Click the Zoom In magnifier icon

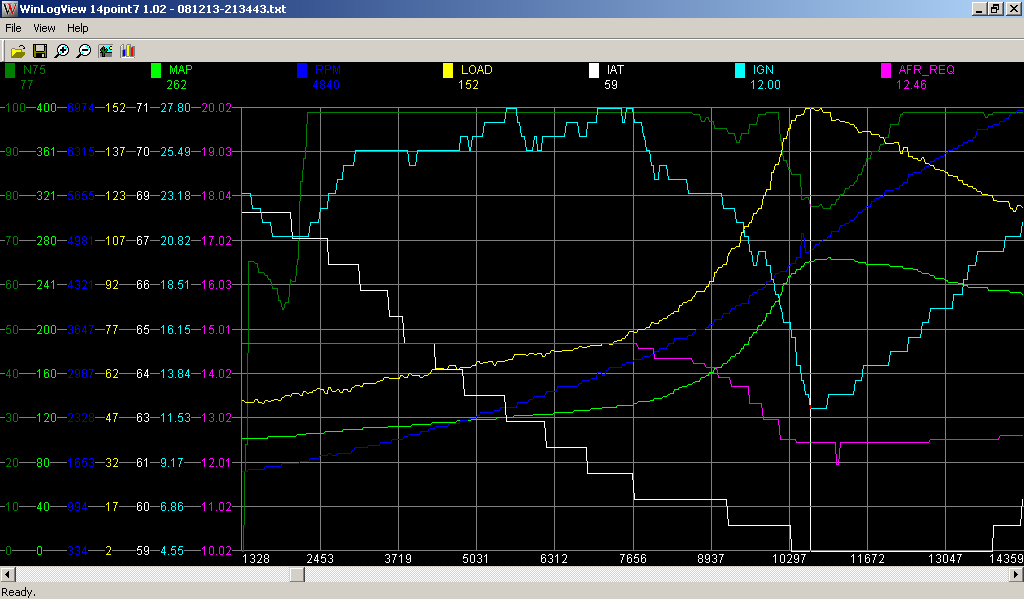62,50
